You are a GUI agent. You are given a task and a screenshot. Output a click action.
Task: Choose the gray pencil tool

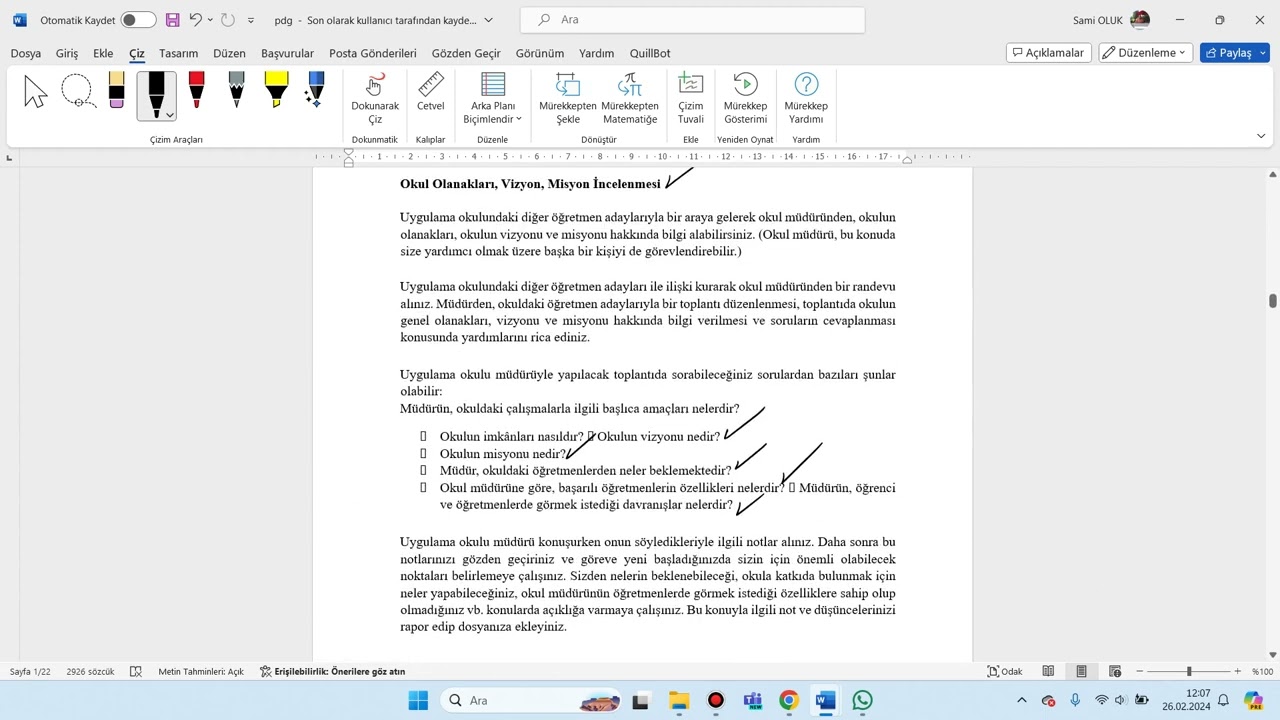pos(236,91)
